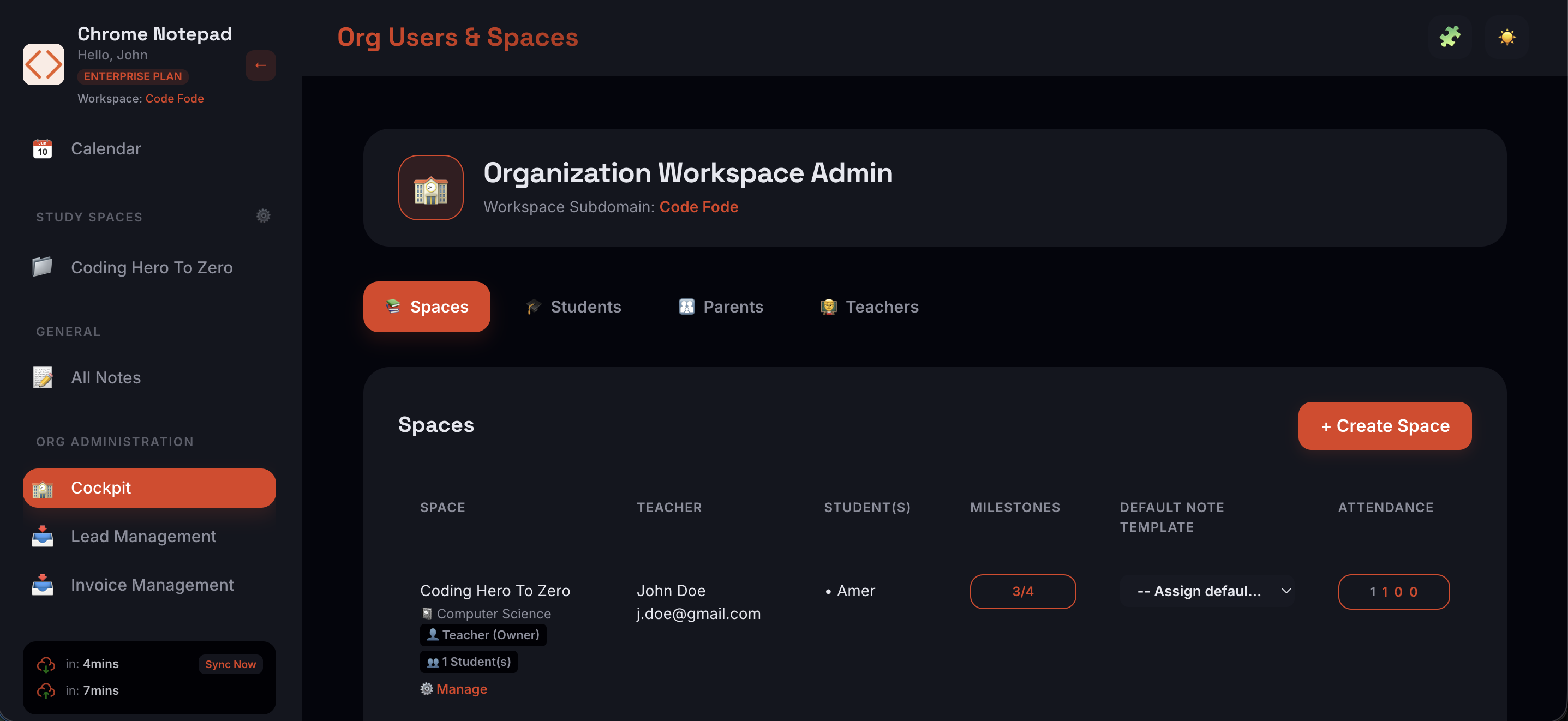Switch to the Parents tab
The image size is (1568, 721).
tap(721, 306)
